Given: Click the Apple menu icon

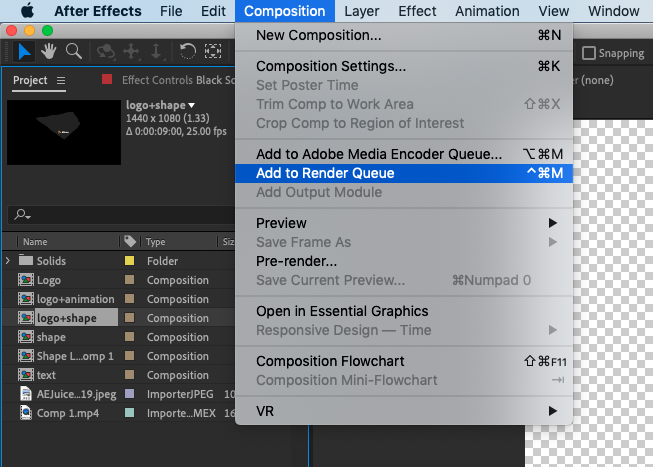Looking at the screenshot, I should (27, 11).
